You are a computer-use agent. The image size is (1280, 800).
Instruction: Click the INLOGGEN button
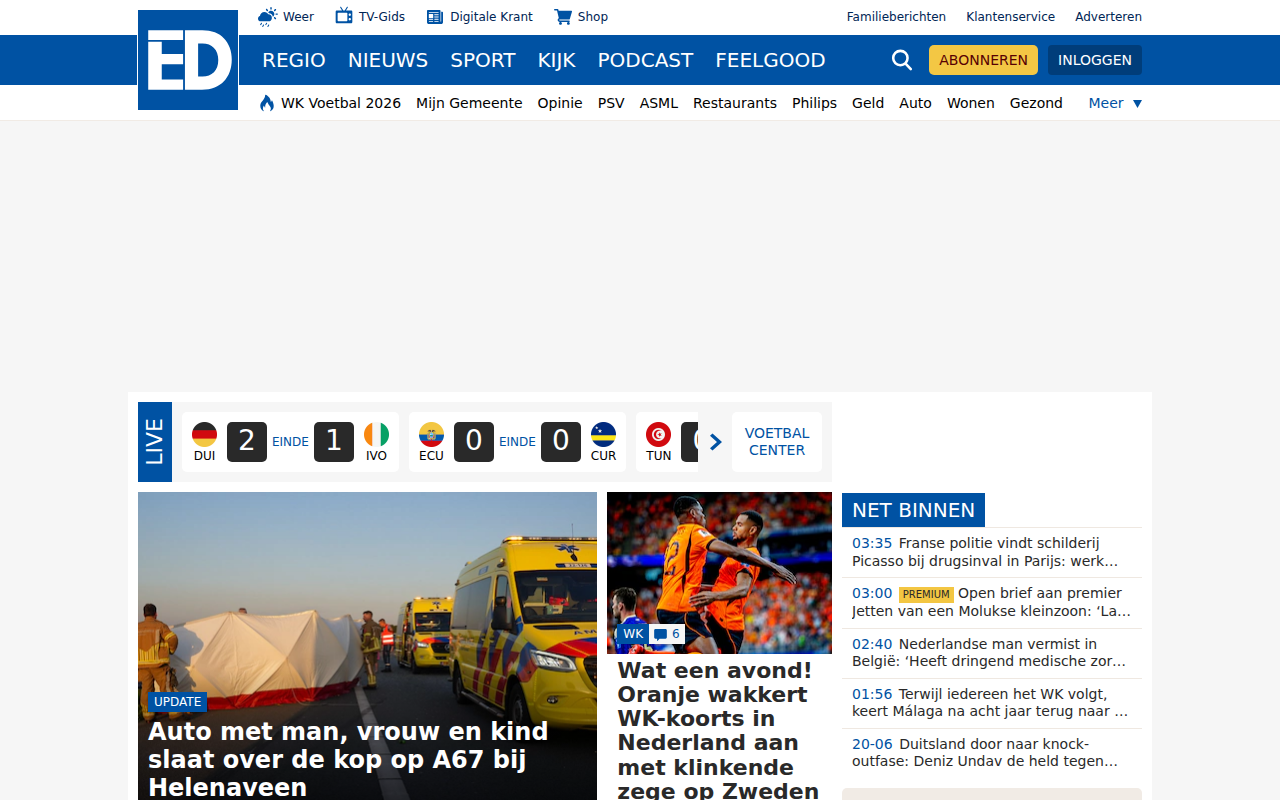coord(1095,60)
